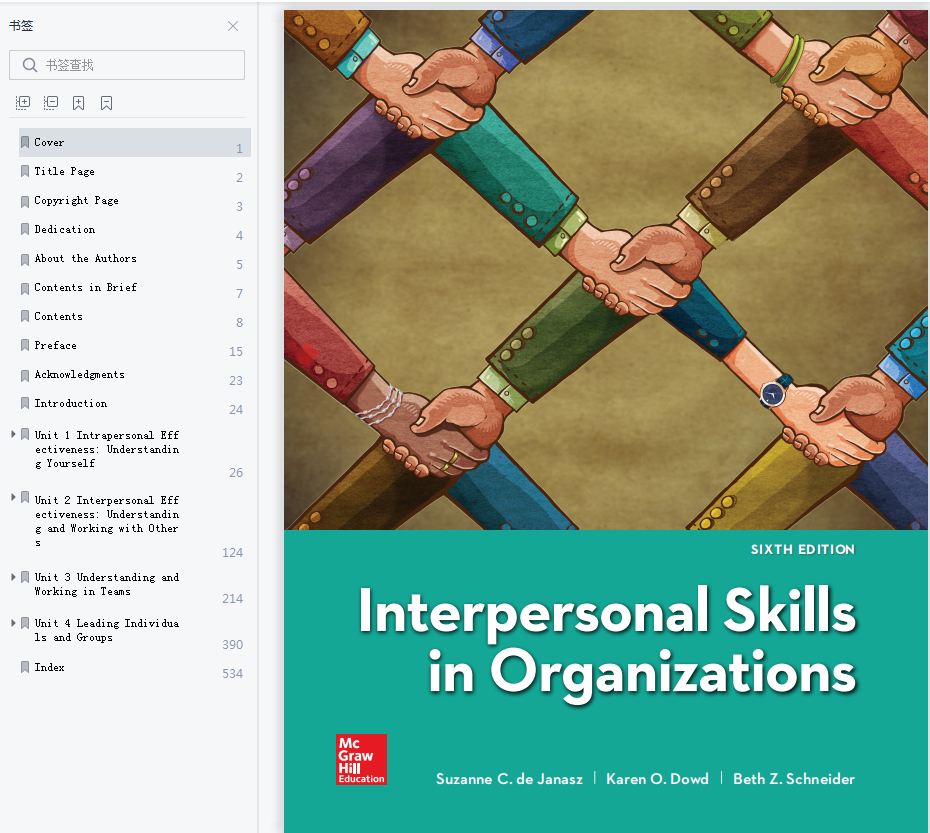Screen dimensions: 930x833
Task: Click the McGraw Hill Education logo on cover
Action: pos(361,759)
